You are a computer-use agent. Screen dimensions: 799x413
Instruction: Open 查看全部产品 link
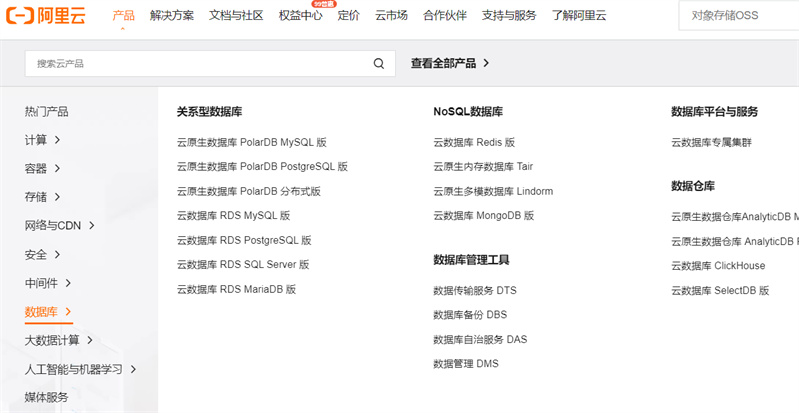coord(450,63)
